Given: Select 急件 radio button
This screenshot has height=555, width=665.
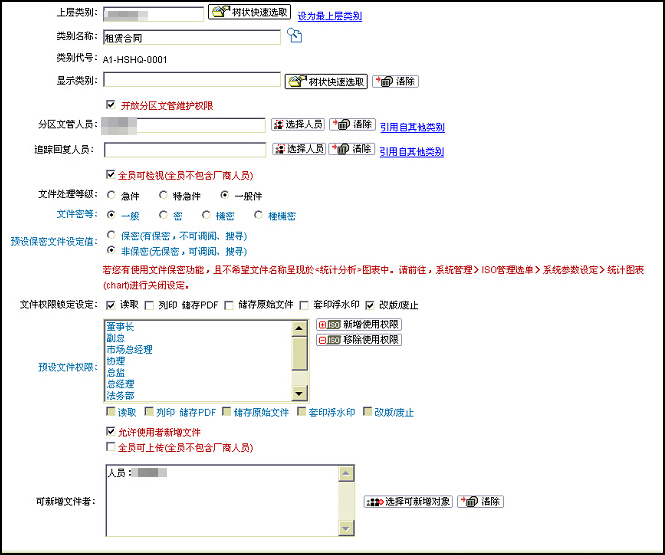Looking at the screenshot, I should tap(111, 196).
